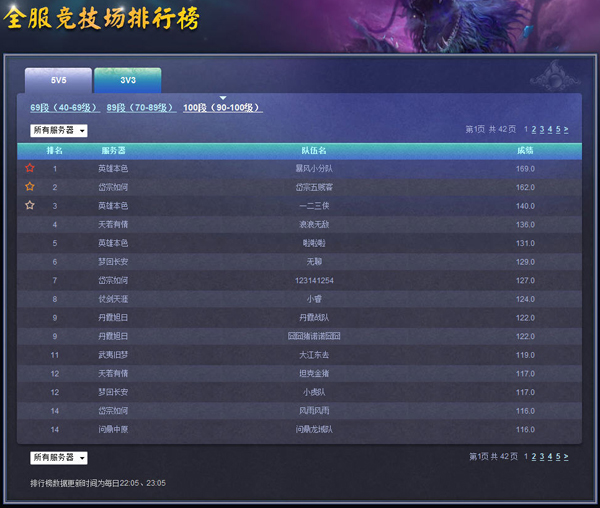Go to page 5 in top pagination
600x508 pixels.
tap(558, 130)
